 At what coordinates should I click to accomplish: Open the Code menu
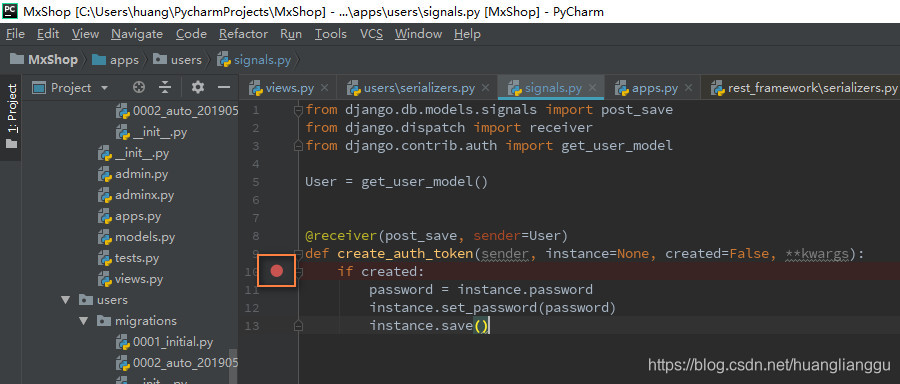[191, 34]
